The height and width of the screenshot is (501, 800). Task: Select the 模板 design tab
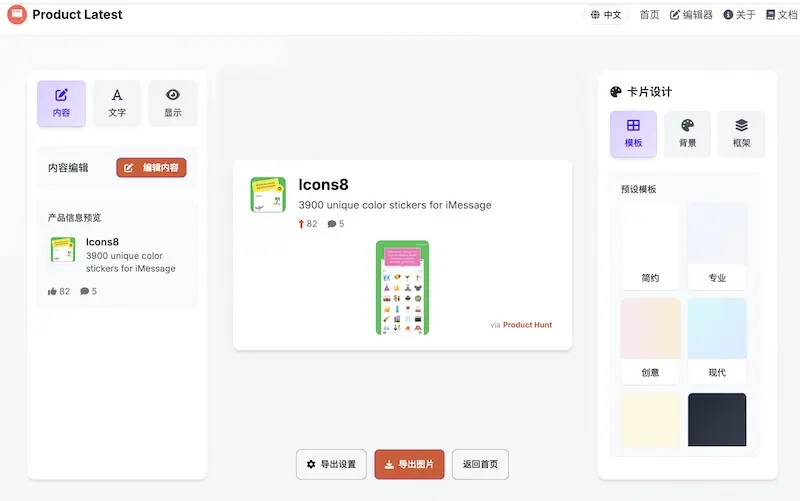[633, 134]
